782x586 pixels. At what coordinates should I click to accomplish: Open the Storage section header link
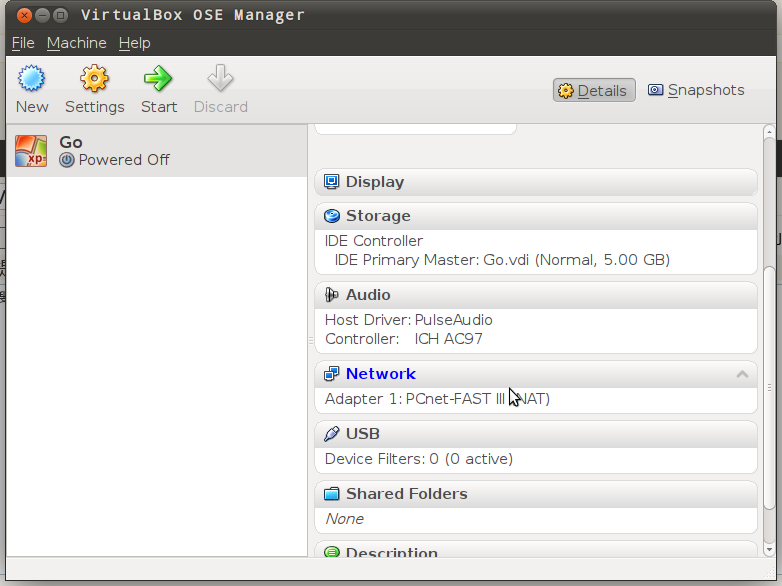tap(379, 216)
